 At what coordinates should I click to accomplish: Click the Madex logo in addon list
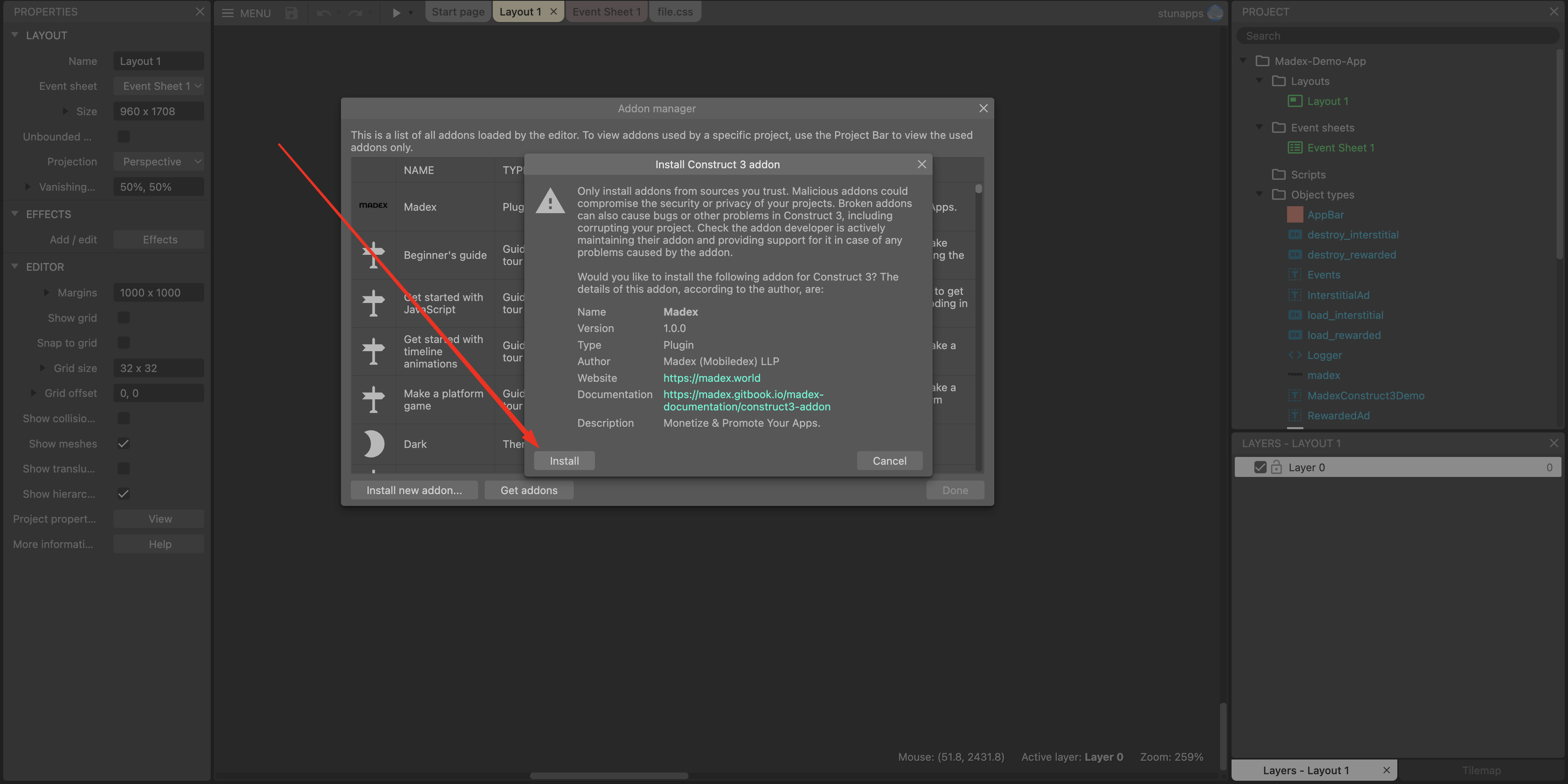click(373, 206)
